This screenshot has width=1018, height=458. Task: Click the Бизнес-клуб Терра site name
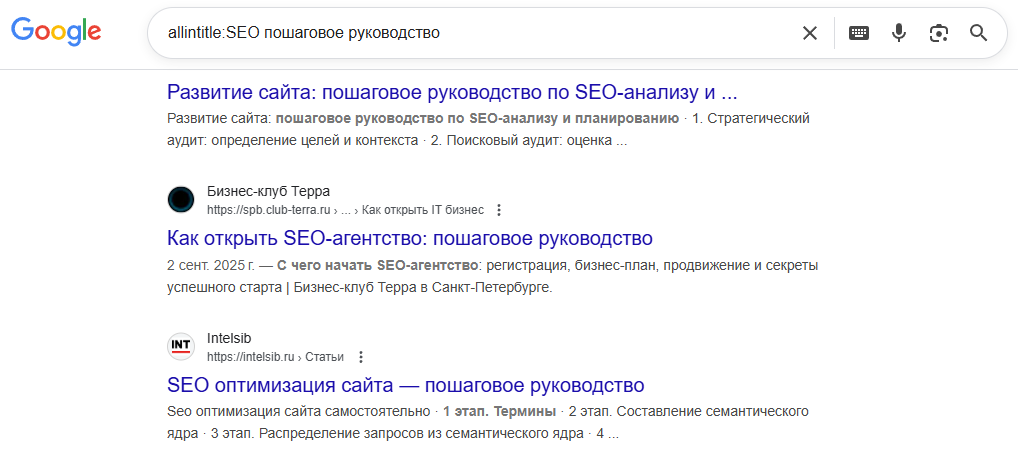click(x=268, y=192)
